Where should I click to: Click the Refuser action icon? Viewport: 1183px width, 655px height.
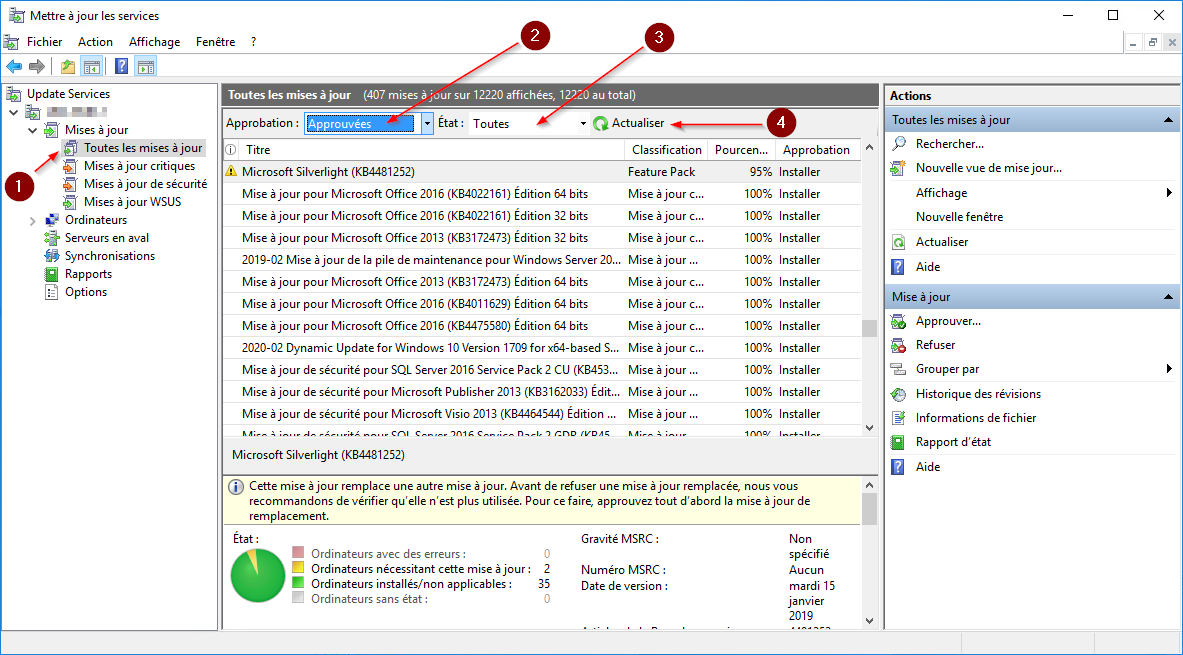[898, 345]
